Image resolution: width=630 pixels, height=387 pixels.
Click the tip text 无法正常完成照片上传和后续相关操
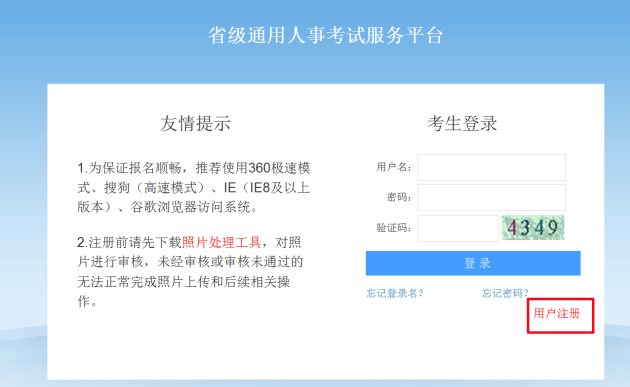184,282
